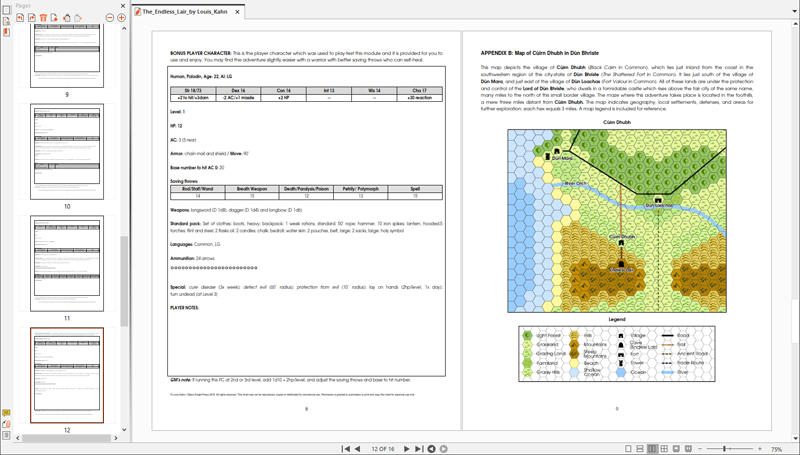Select page 10 thumbnail
This screenshot has height=455, width=800.
tap(67, 152)
